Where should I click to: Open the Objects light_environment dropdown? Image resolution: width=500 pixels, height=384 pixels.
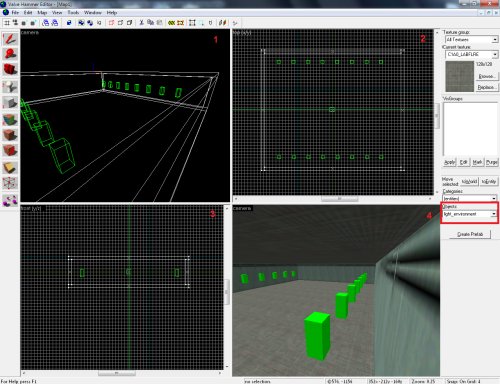pyautogui.click(x=469, y=214)
